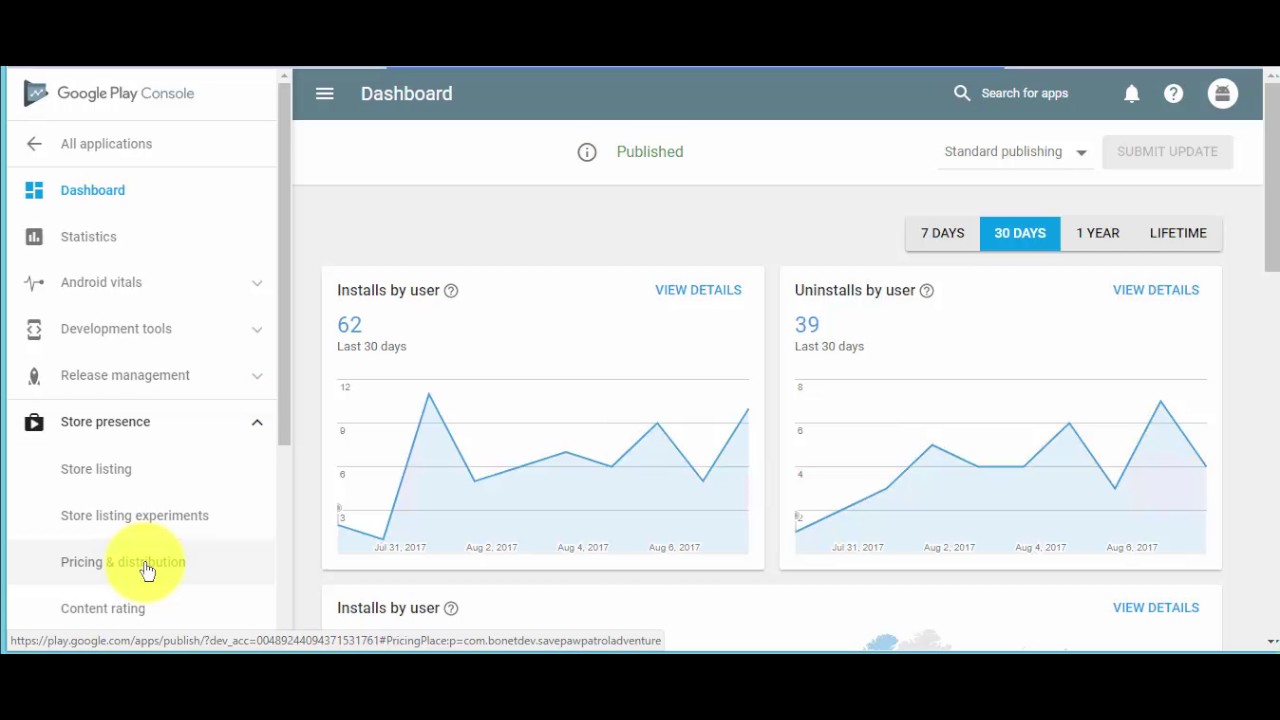Viewport: 1280px width, 720px height.
Task: Click the sidebar vertical scrollbar
Action: click(x=285, y=265)
